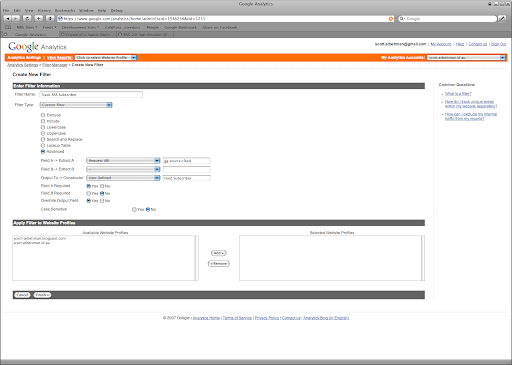The width and height of the screenshot is (512, 365).
Task: Set Case Sensitive to Yes
Action: click(134, 209)
